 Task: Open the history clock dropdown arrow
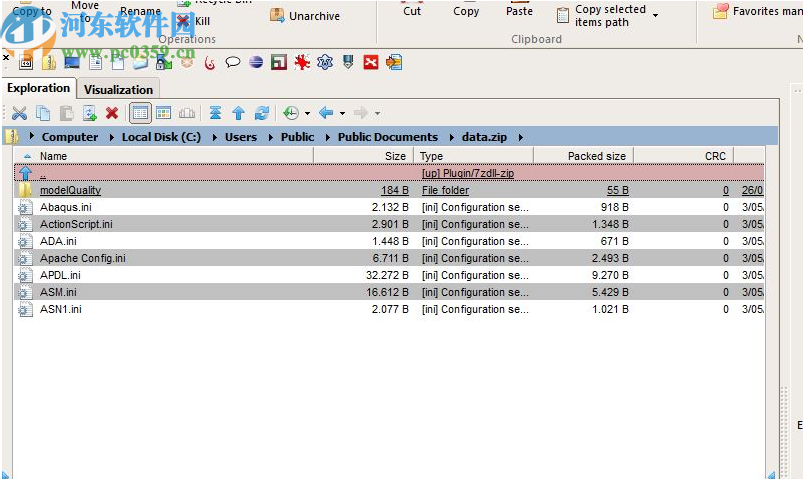[x=307, y=114]
